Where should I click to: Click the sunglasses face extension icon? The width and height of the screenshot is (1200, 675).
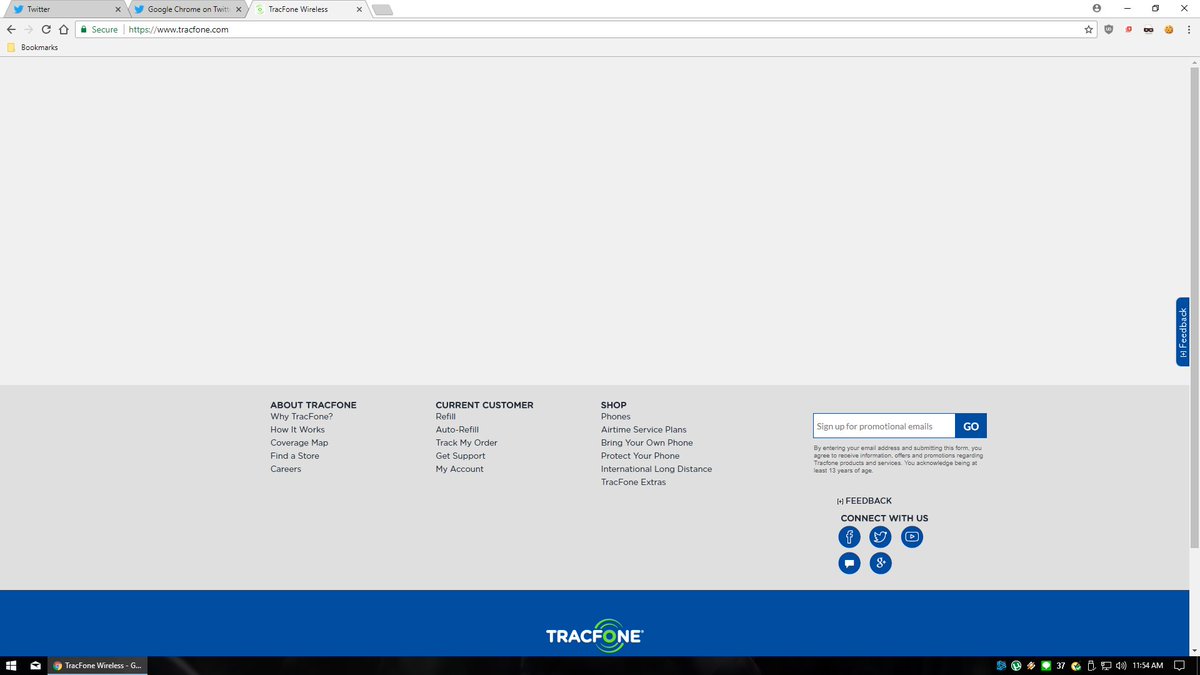(x=1148, y=30)
